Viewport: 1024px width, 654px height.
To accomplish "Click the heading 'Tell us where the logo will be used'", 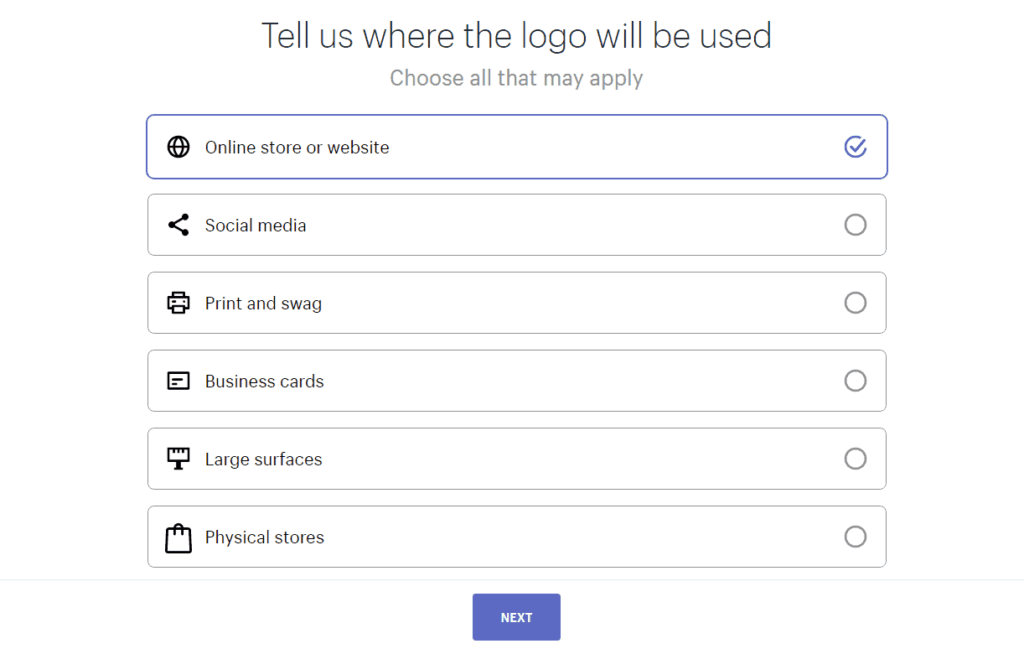I will (x=517, y=36).
